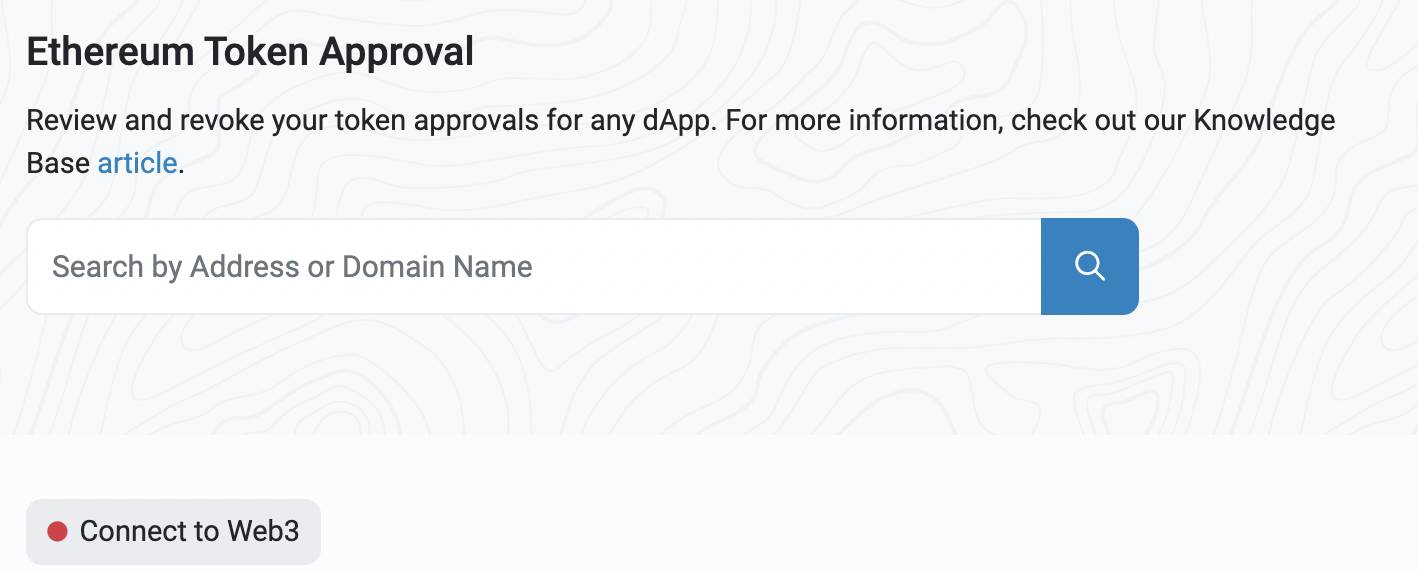Focus the Search by Address or Domain Name field
The width and height of the screenshot is (1418, 572).
(534, 266)
